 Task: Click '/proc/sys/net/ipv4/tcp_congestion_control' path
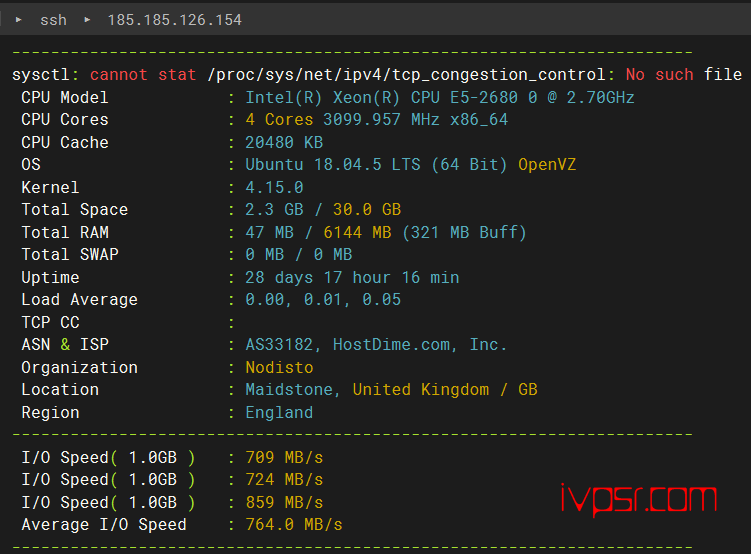[x=406, y=75]
